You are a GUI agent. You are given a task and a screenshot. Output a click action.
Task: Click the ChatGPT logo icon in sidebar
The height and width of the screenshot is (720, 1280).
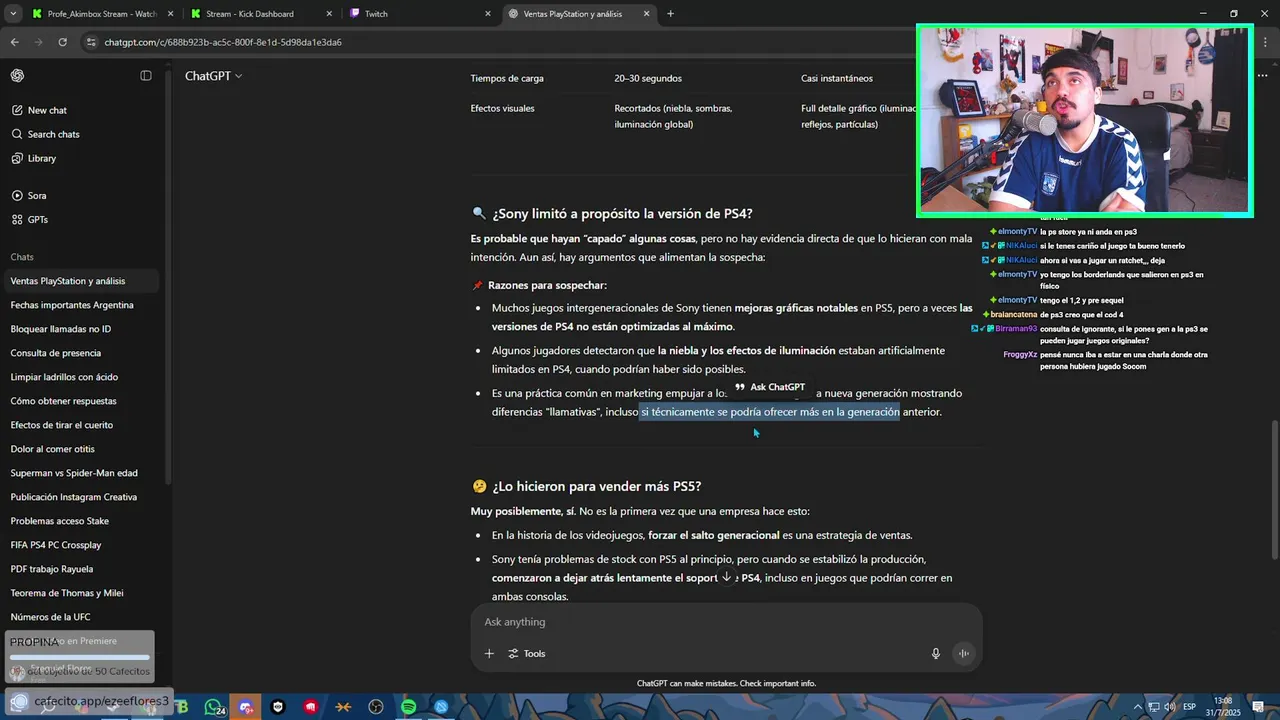17,76
